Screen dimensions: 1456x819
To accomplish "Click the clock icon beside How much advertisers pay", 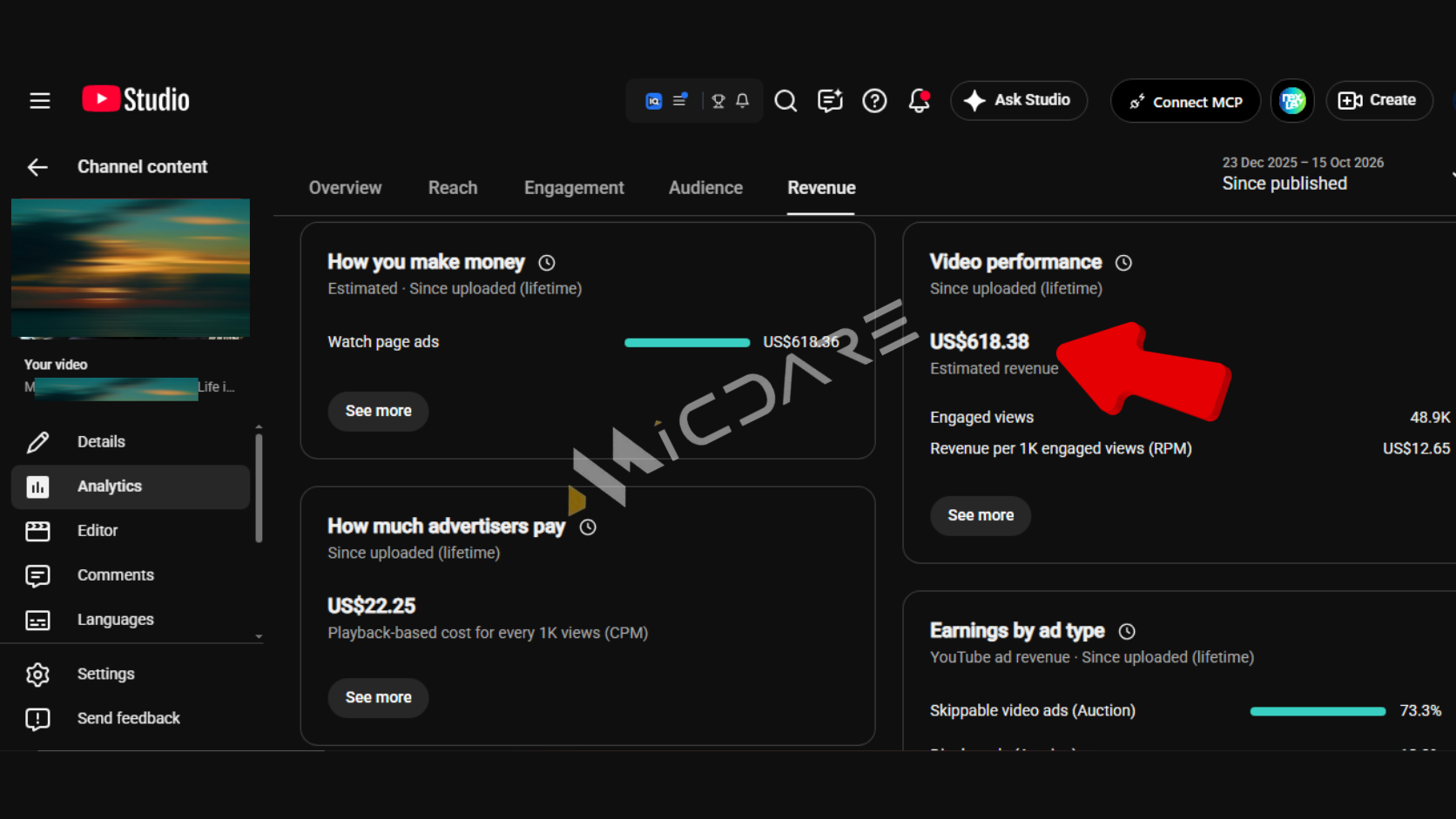I will (588, 527).
